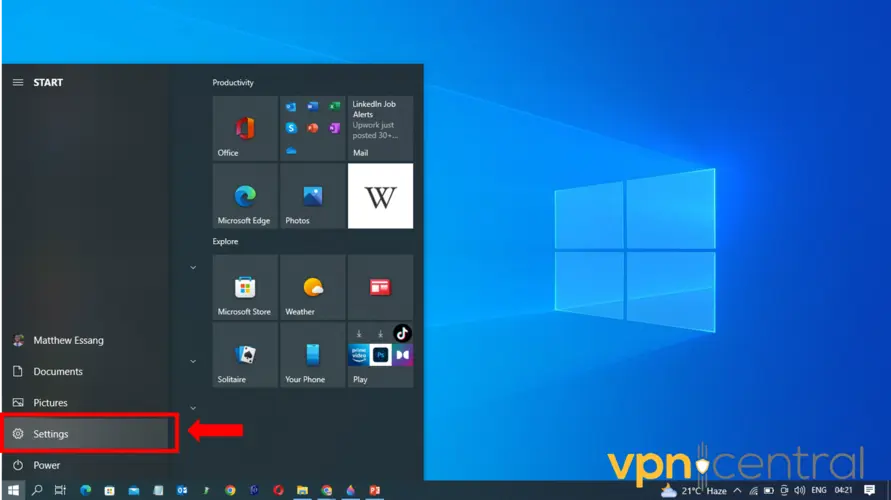Image resolution: width=891 pixels, height=500 pixels.
Task: Open the red News tile
Action: click(x=380, y=287)
